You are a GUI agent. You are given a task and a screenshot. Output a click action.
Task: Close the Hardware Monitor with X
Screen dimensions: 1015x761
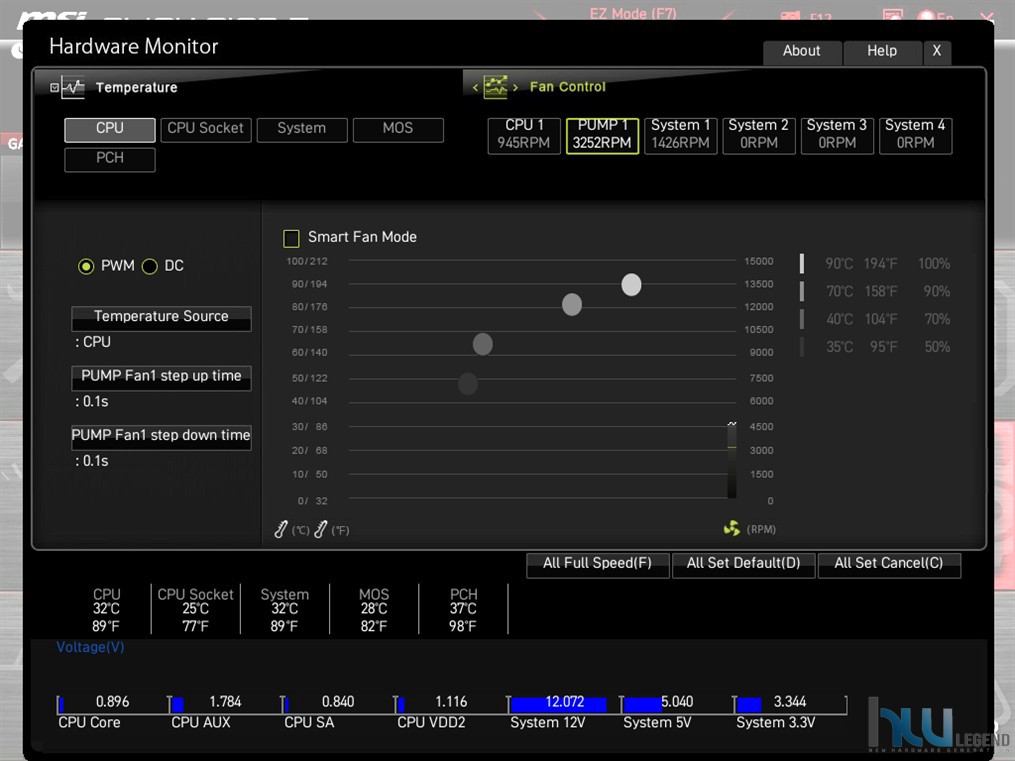[x=937, y=51]
